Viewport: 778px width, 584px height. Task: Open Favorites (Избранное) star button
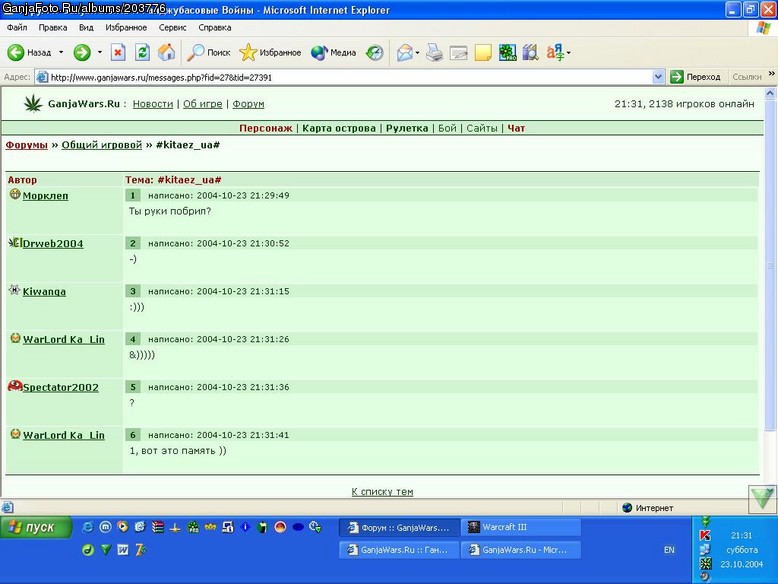(270, 53)
